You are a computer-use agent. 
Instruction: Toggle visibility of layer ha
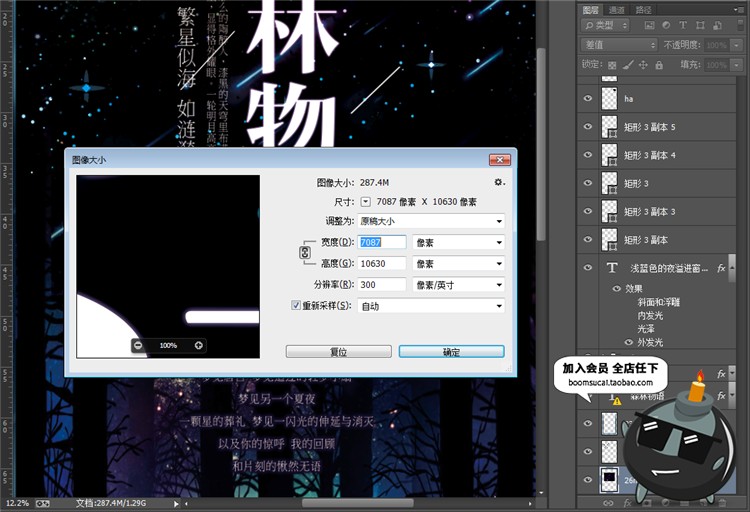pyautogui.click(x=588, y=98)
